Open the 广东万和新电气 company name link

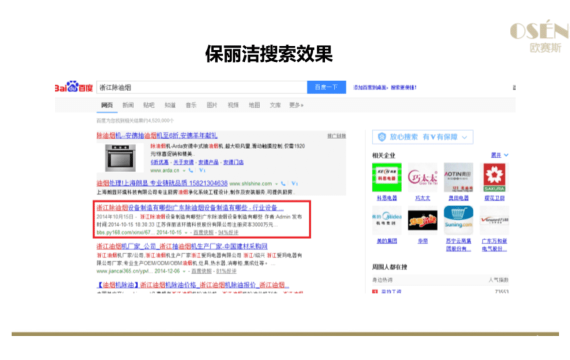tap(494, 245)
